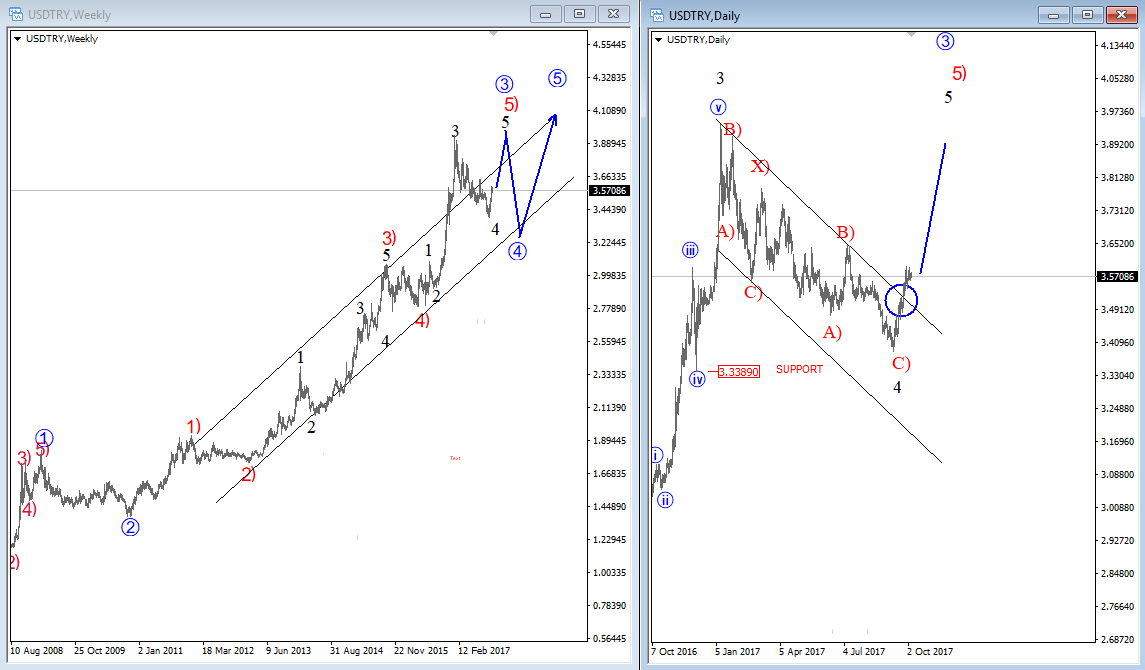Click the blue breakout circle on Daily chart
Image resolution: width=1145 pixels, height=670 pixels.
click(x=901, y=300)
